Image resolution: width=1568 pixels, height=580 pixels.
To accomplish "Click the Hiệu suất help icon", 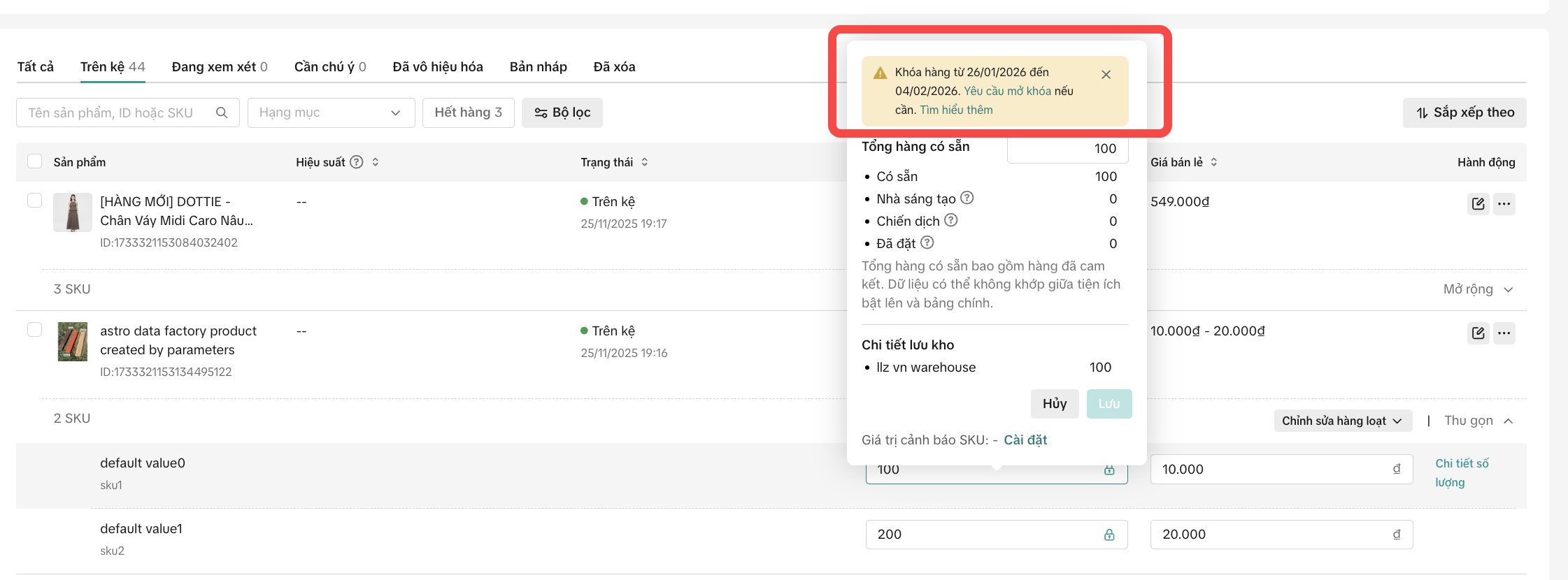I will click(x=357, y=162).
